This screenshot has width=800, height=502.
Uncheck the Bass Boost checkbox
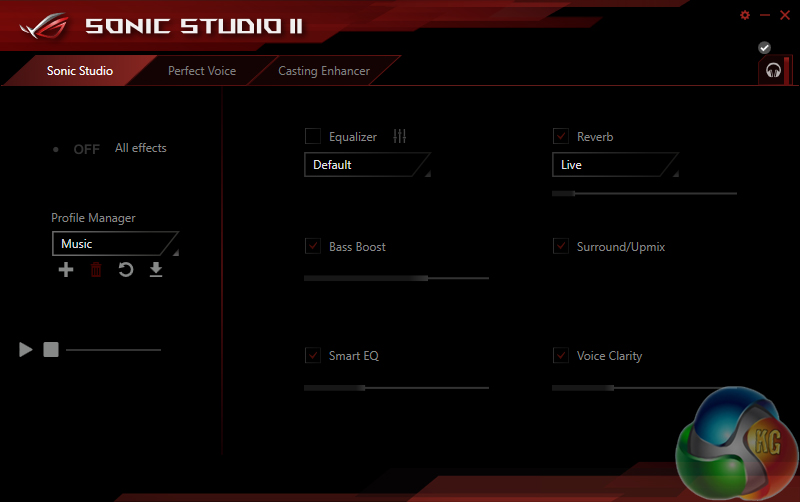click(x=313, y=246)
